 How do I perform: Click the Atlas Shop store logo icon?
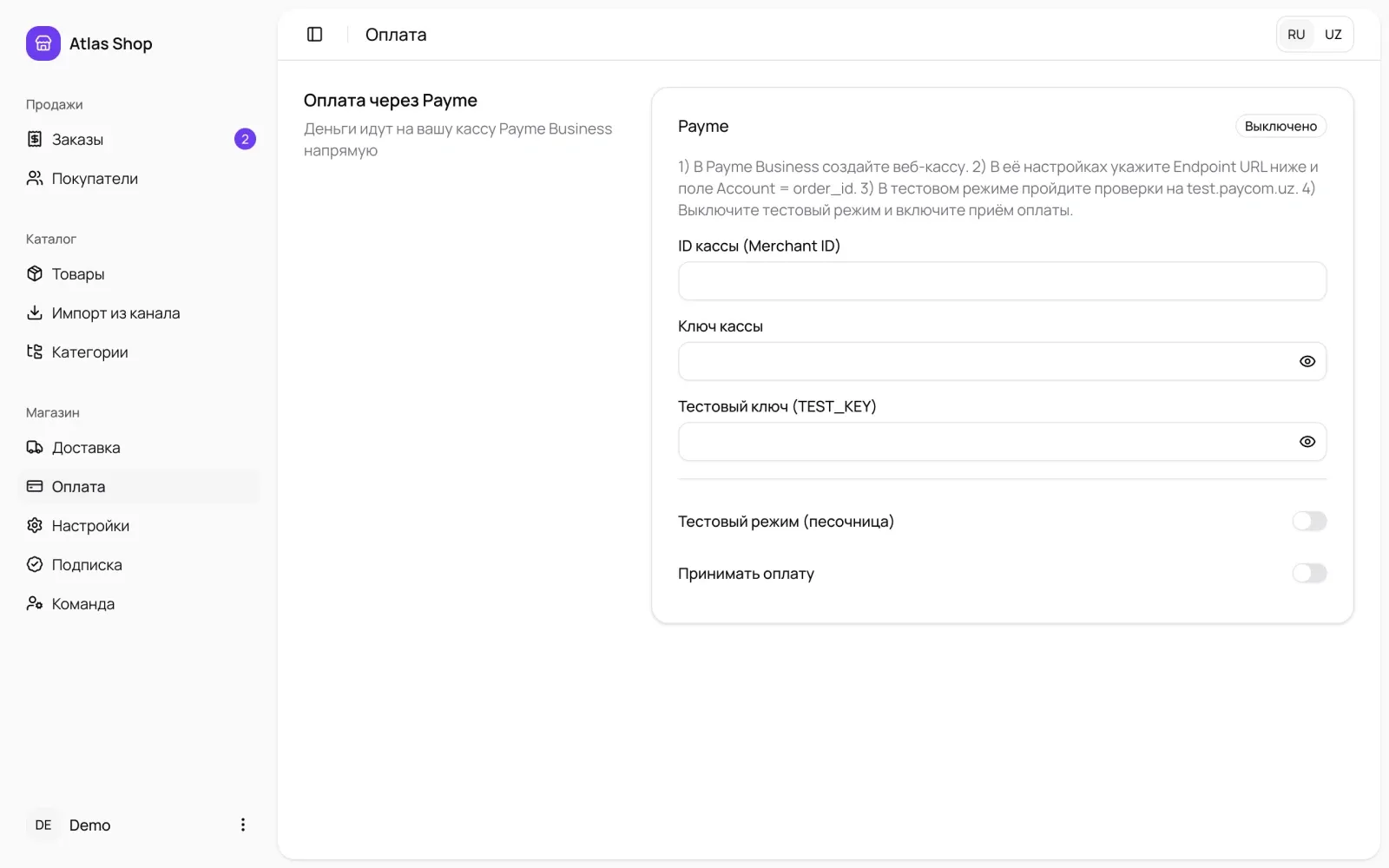click(x=43, y=43)
